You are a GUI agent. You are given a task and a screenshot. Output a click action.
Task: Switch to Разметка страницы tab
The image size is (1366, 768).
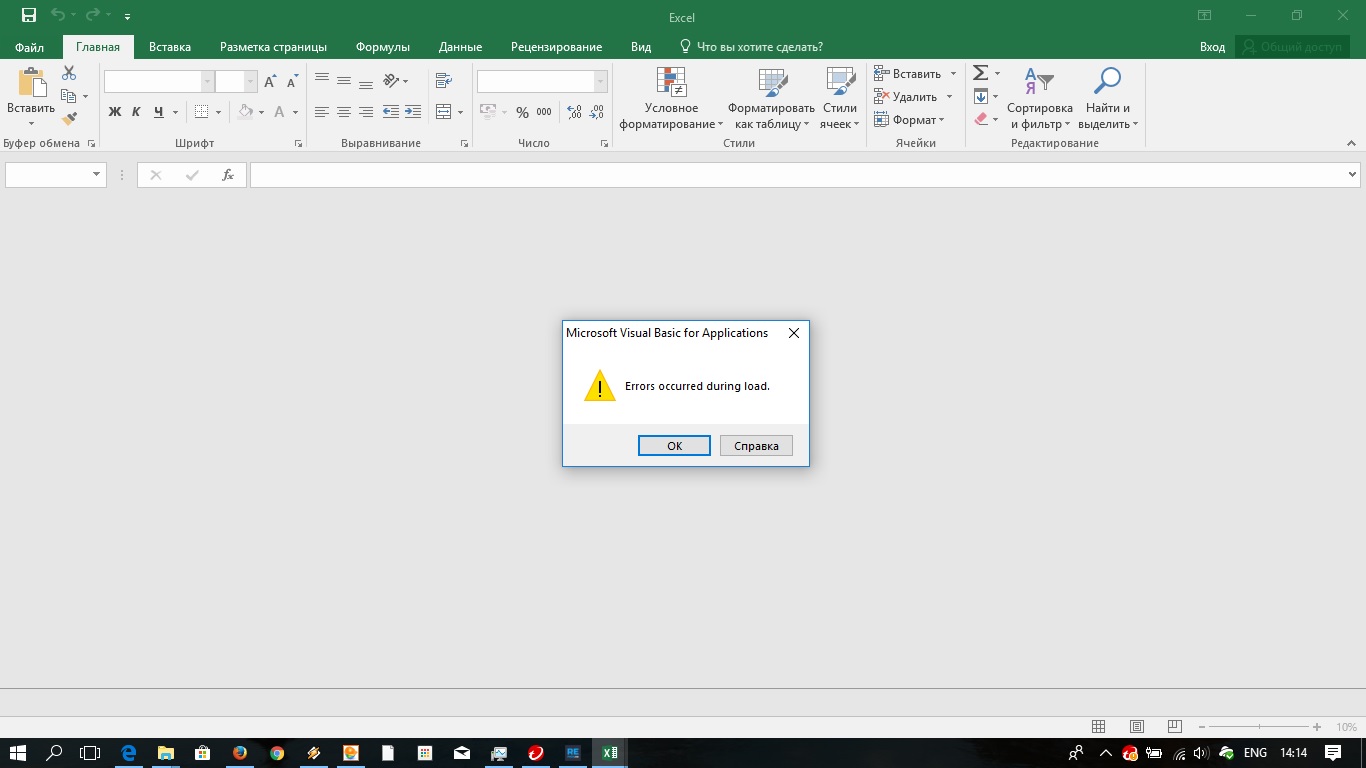[273, 47]
